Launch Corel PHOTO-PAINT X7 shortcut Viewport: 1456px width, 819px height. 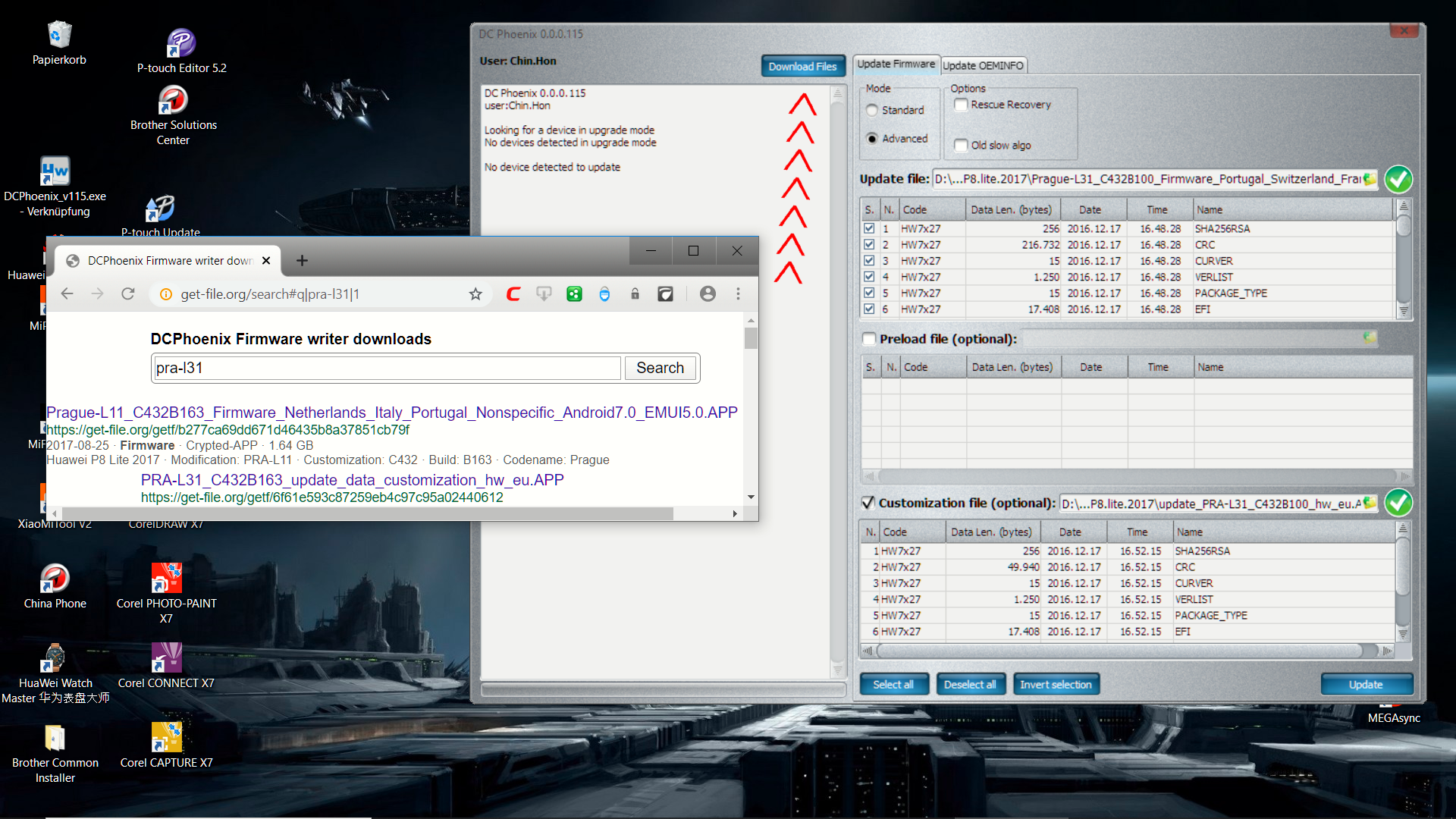(x=166, y=594)
